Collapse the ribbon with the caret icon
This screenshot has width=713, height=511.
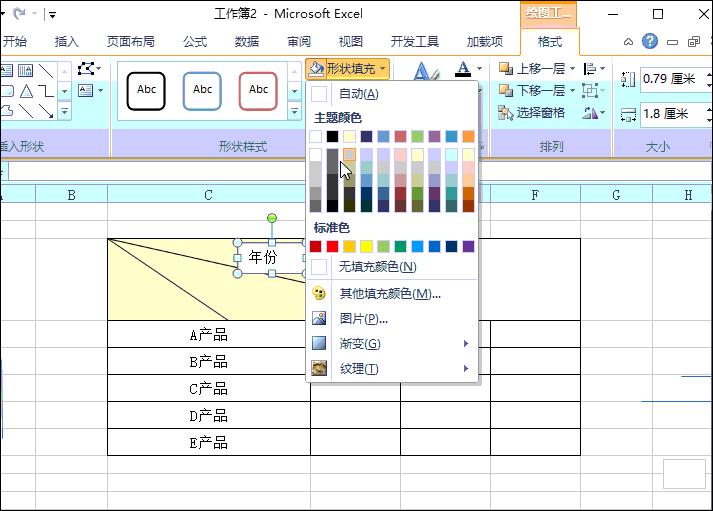[628, 42]
